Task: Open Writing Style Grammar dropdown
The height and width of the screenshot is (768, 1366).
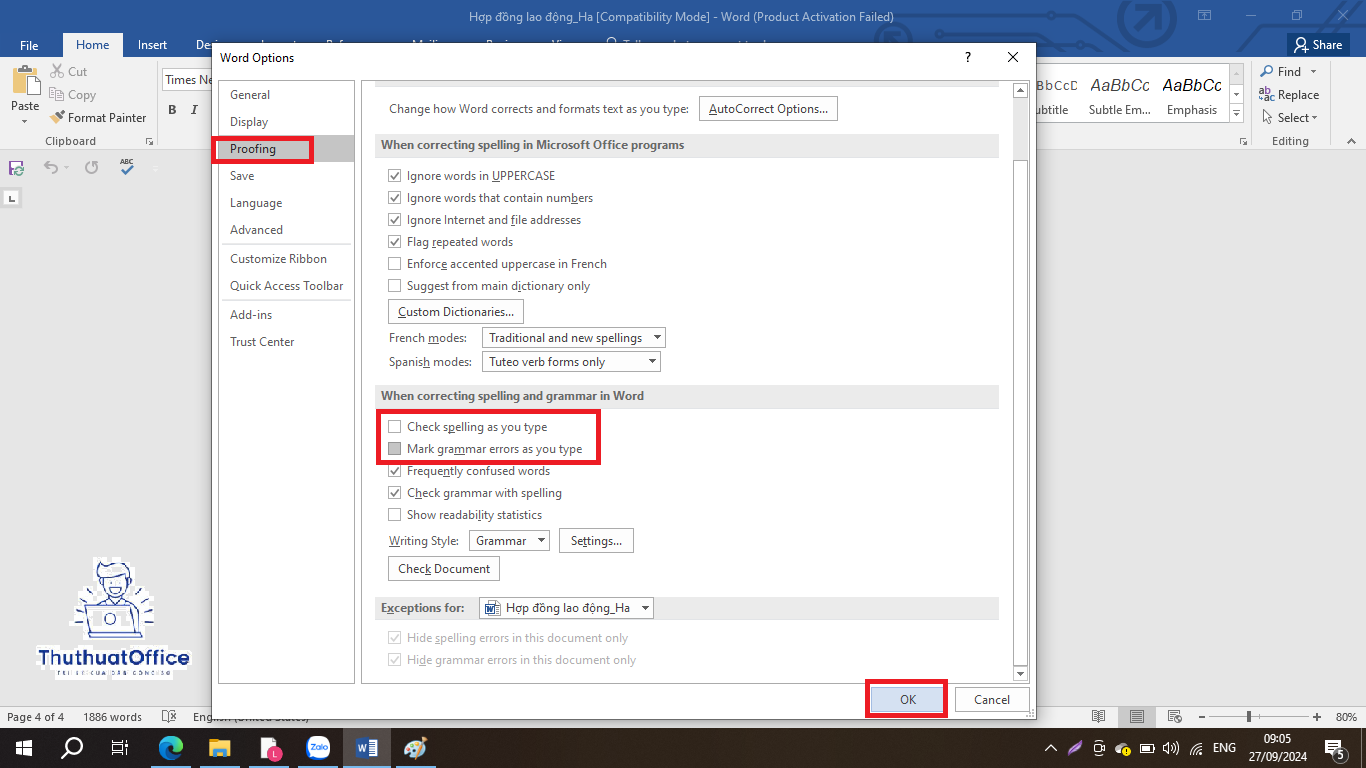Action: point(509,541)
